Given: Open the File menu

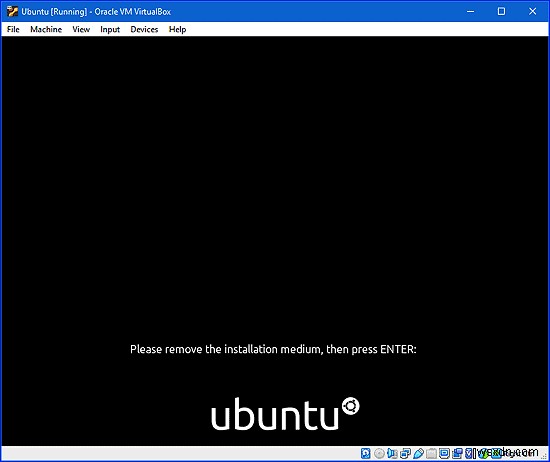Looking at the screenshot, I should 13,29.
